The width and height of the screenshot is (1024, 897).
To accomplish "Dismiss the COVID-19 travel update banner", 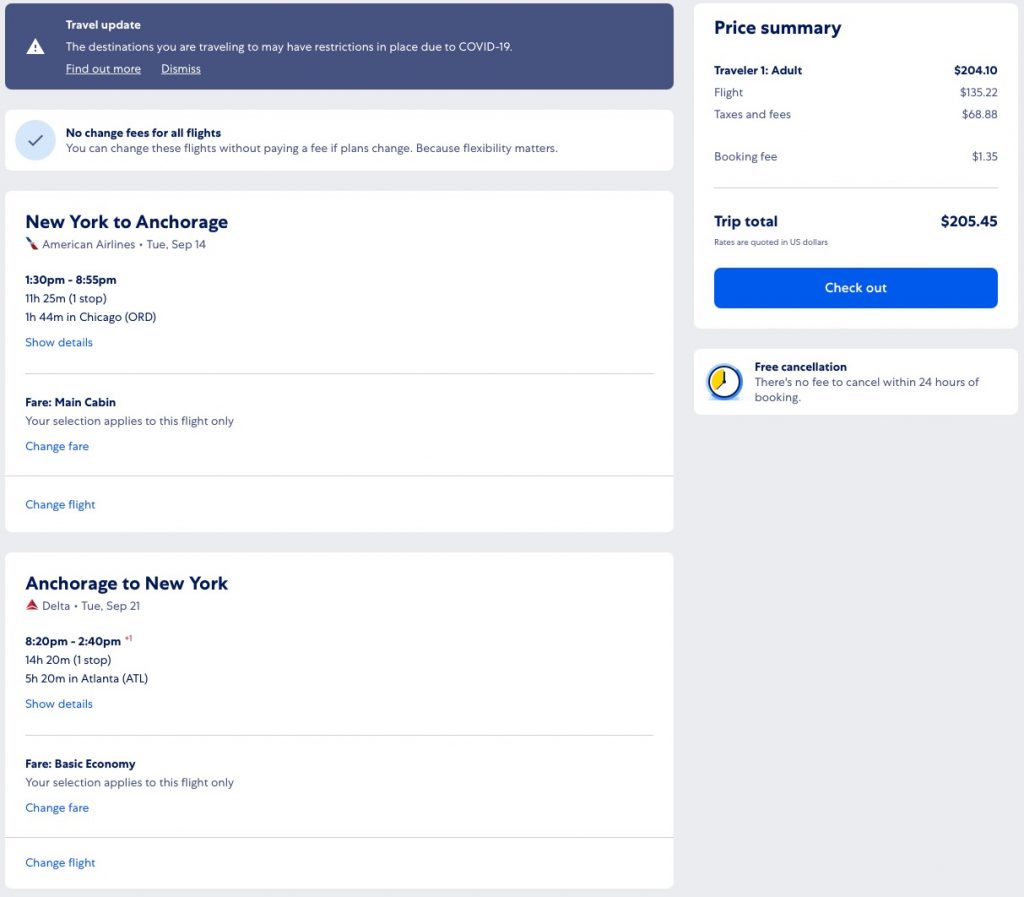I will pos(181,69).
